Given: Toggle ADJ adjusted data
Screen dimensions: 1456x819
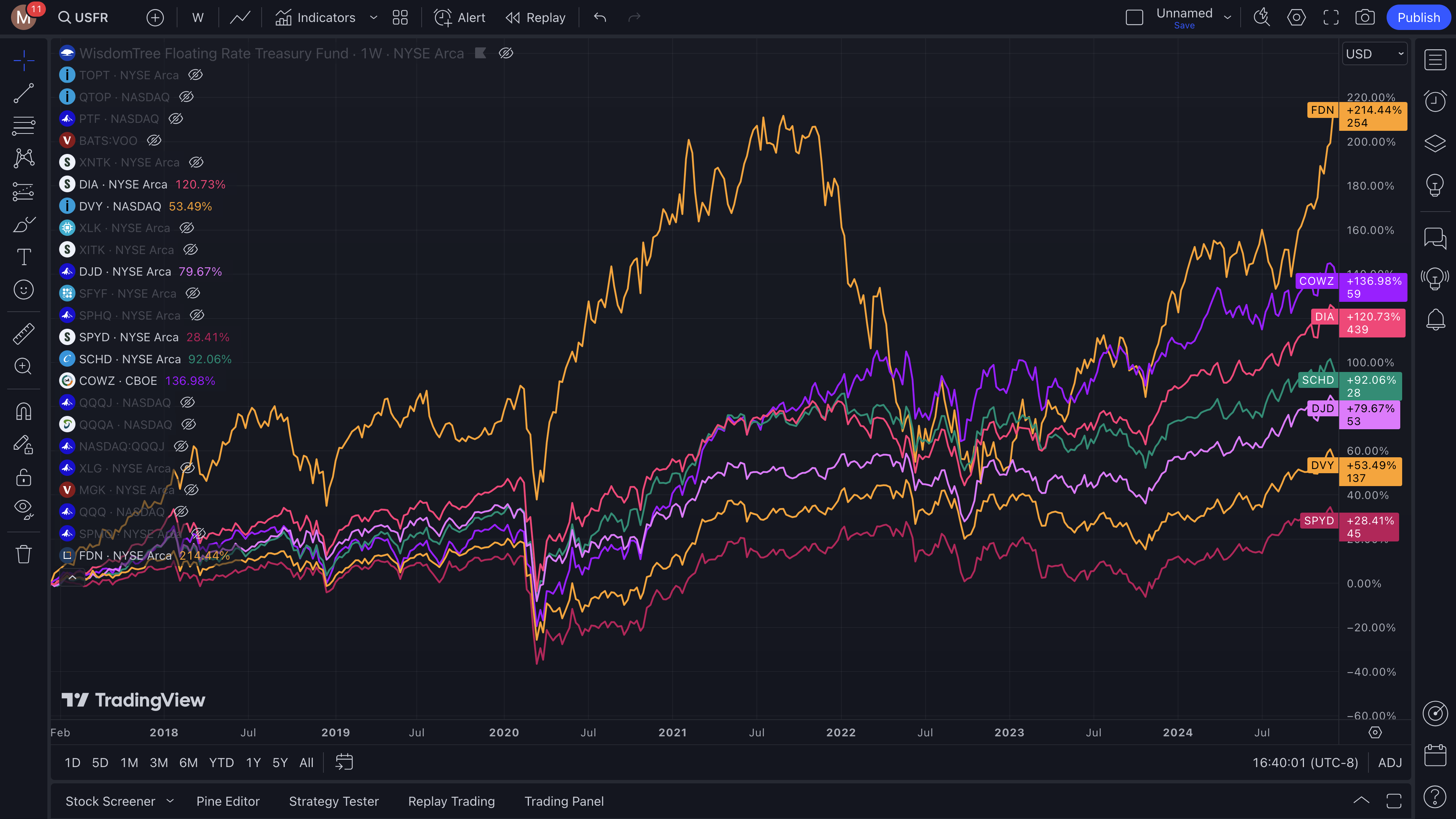Looking at the screenshot, I should click(1390, 763).
